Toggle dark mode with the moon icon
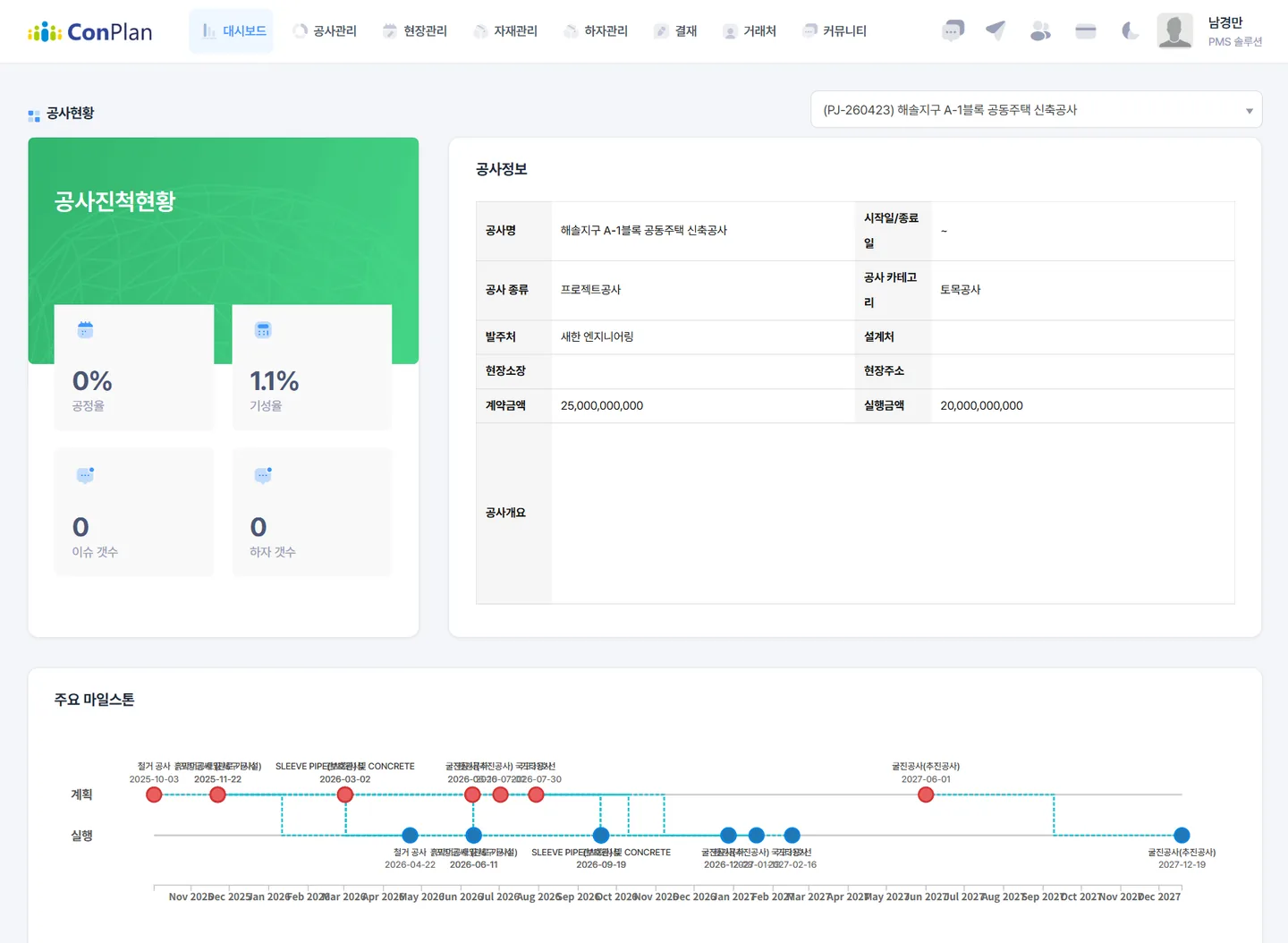 1131,31
